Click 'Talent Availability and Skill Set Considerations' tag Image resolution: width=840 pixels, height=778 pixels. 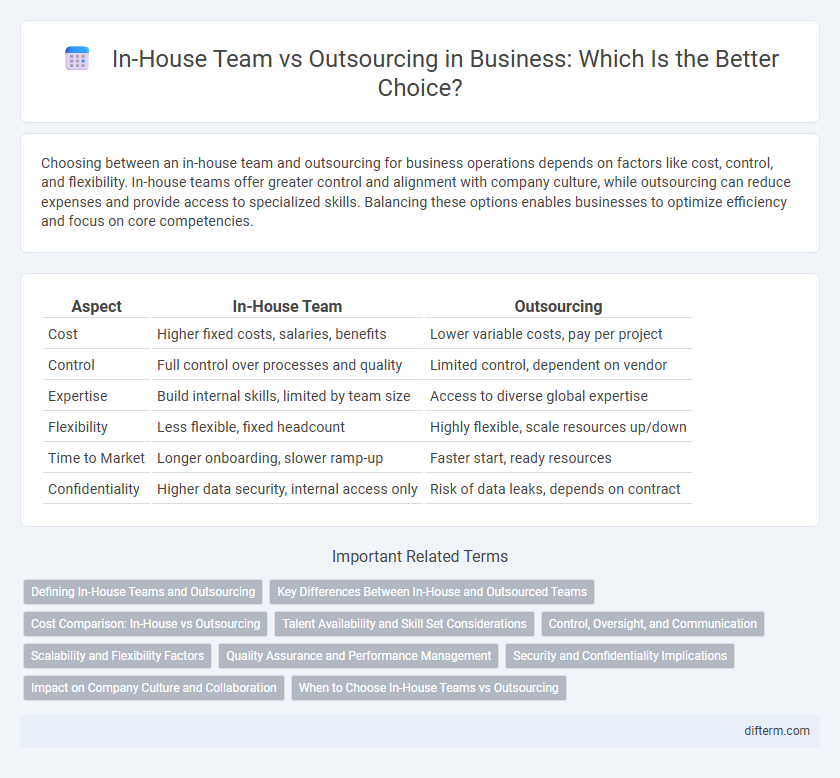404,624
